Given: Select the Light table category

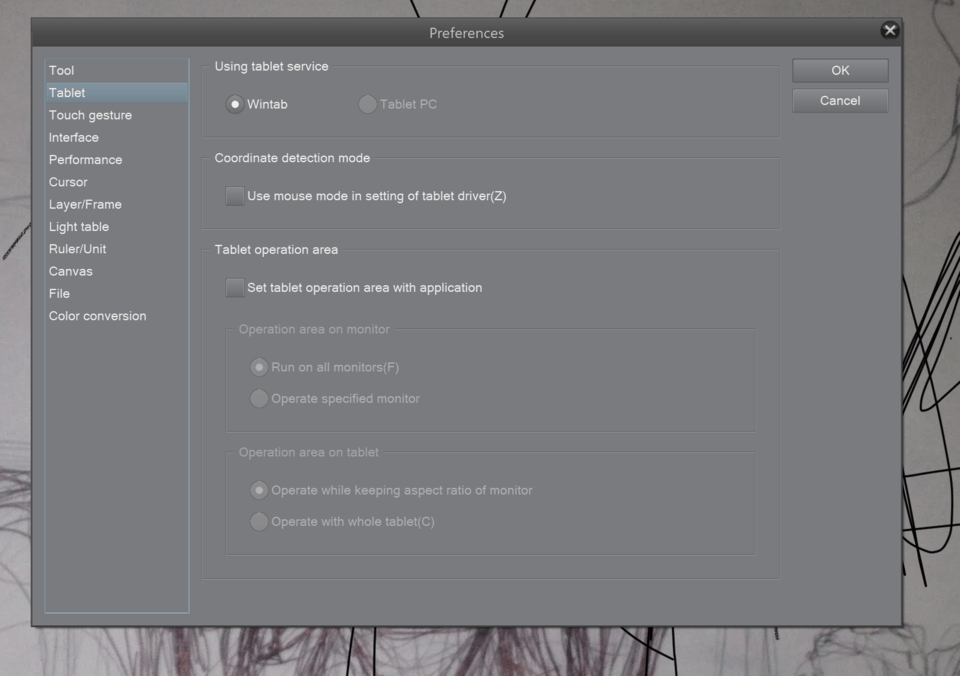Looking at the screenshot, I should [116, 227].
